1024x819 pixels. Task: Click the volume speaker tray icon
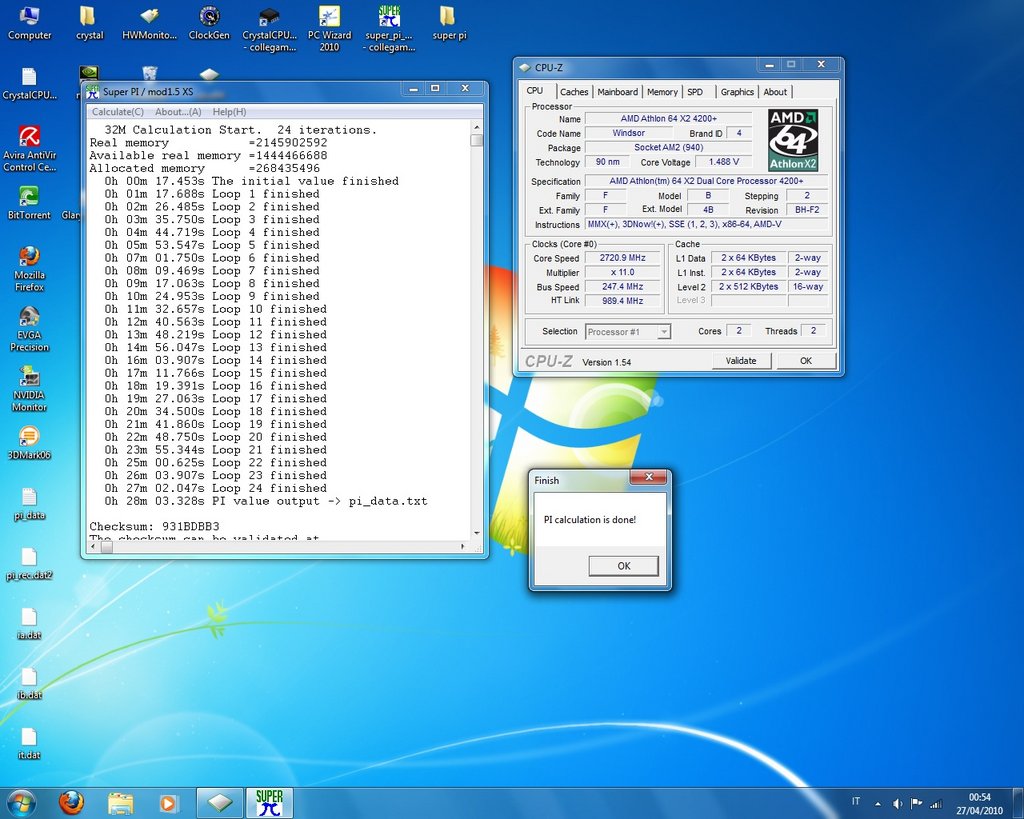click(897, 803)
